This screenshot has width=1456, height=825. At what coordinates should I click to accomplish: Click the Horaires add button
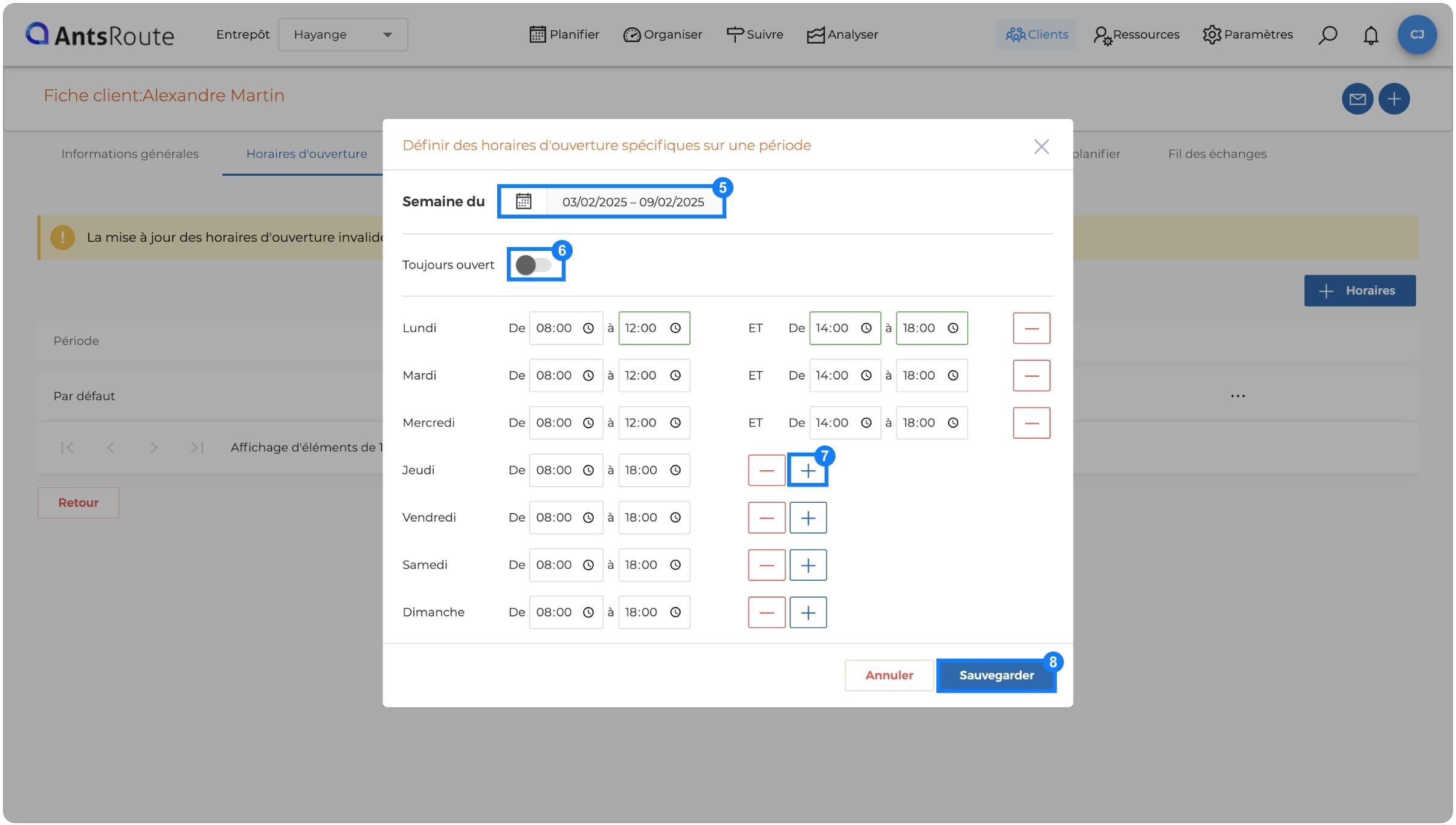(x=1359, y=291)
